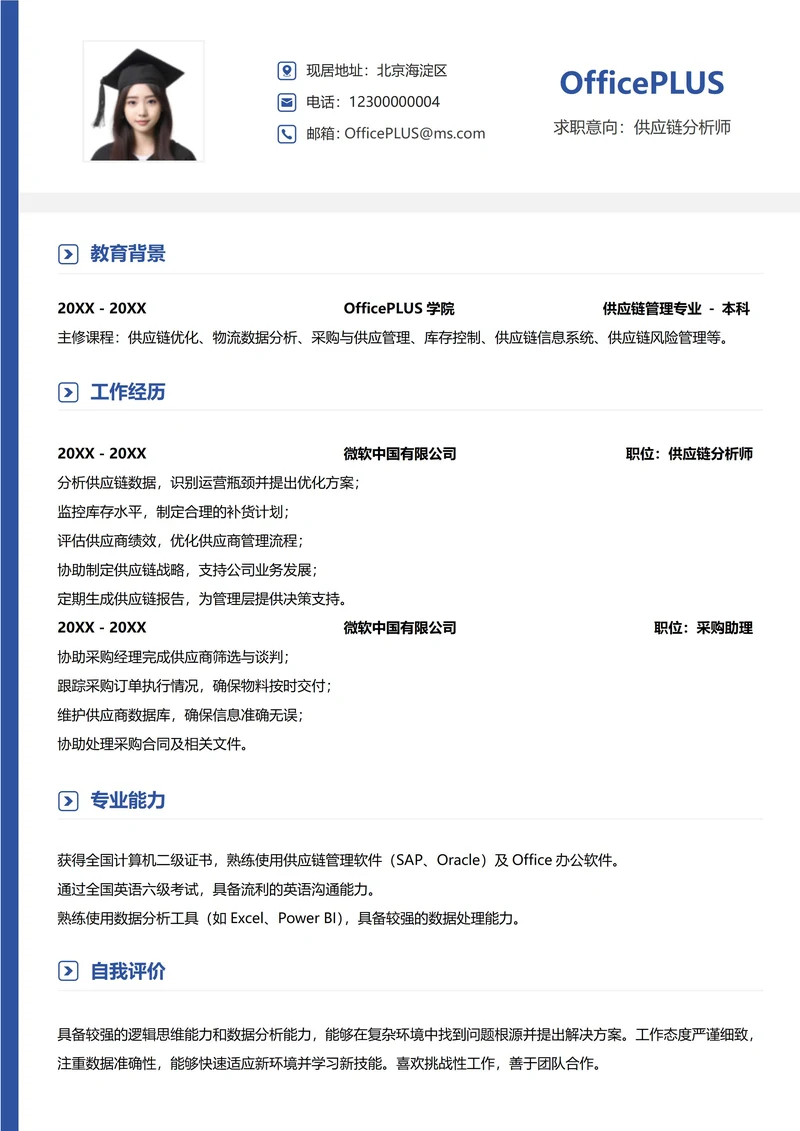Select line 获得全国计算机二级证书
800x1131 pixels.
339,860
